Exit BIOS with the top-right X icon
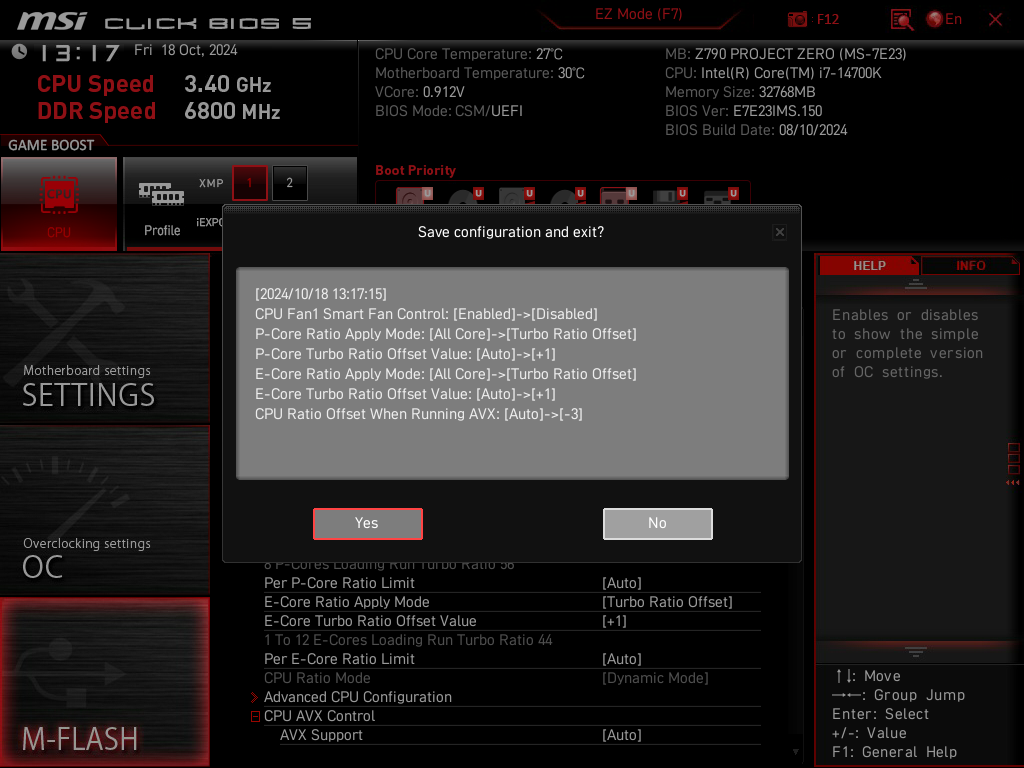This screenshot has height=768, width=1024. click(995, 20)
